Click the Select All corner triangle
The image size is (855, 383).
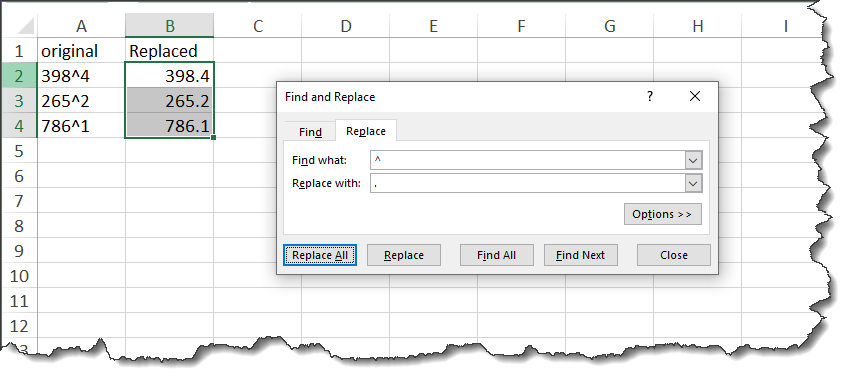(x=25, y=26)
